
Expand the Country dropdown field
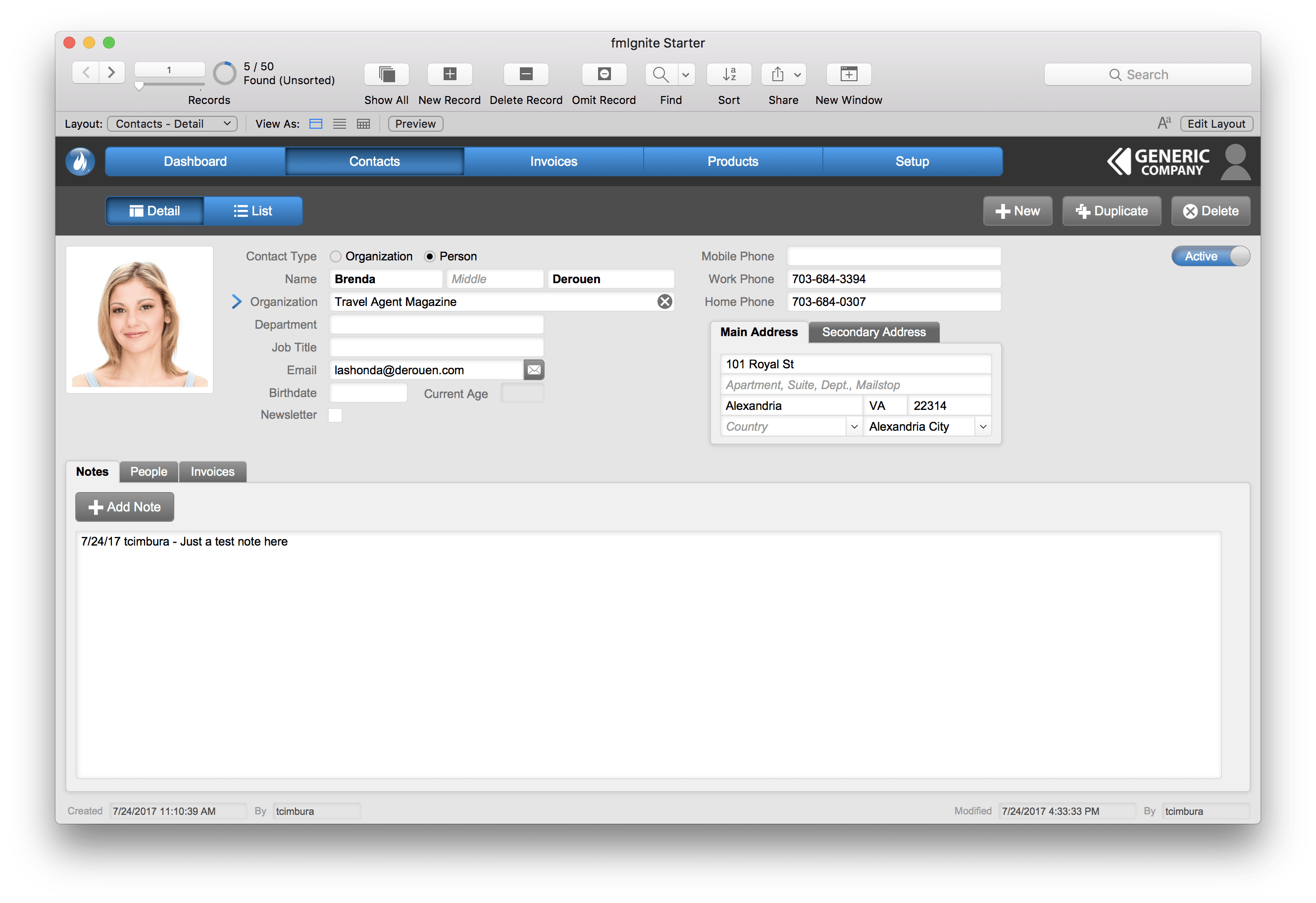click(855, 427)
